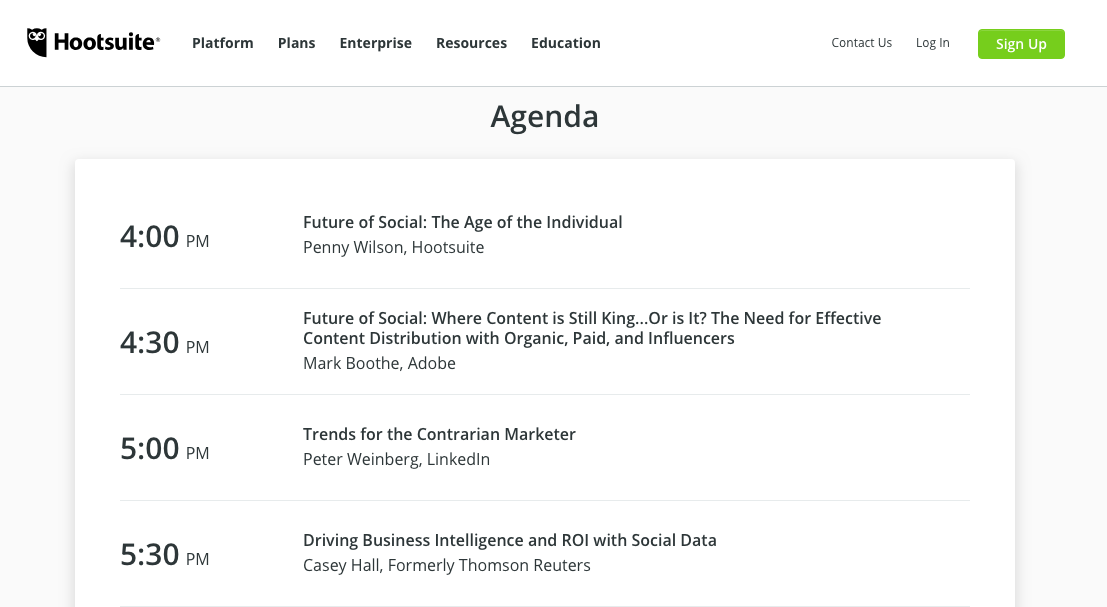1107x607 pixels.
Task: Click 'Trends for the Contrarian Marketer' session
Action: [439, 434]
